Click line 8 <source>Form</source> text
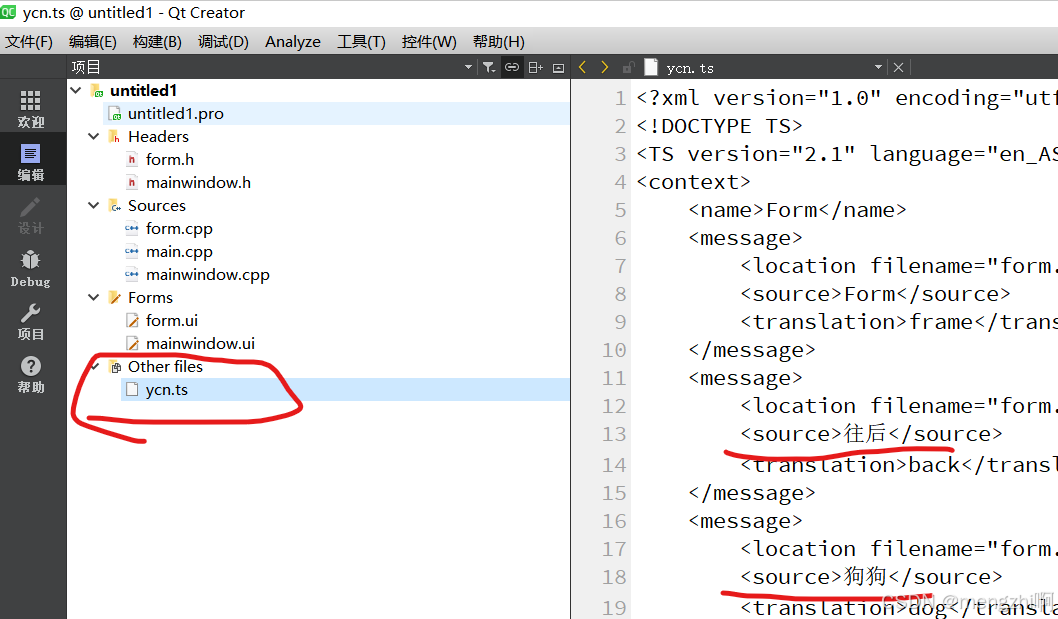Screen dimensions: 1058x619 (874, 294)
